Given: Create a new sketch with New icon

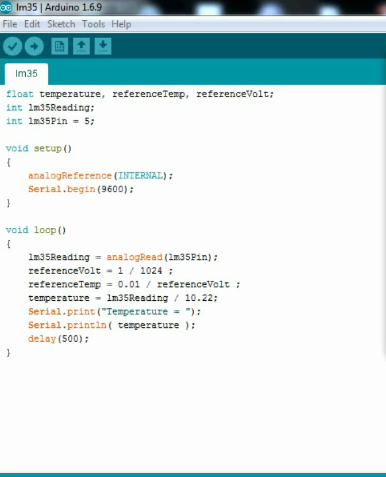Looking at the screenshot, I should click(x=60, y=46).
